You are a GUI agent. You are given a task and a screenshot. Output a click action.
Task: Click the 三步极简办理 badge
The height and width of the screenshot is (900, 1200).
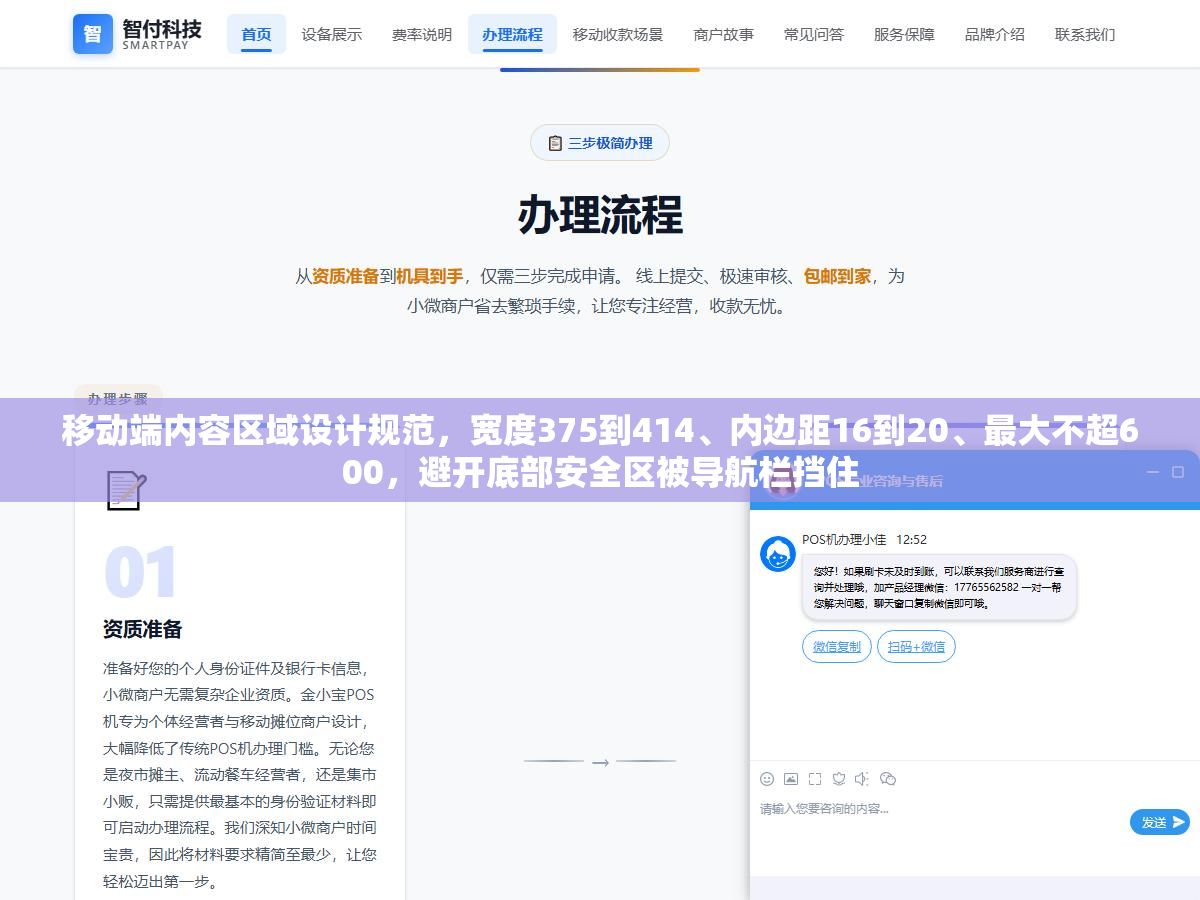click(x=600, y=143)
